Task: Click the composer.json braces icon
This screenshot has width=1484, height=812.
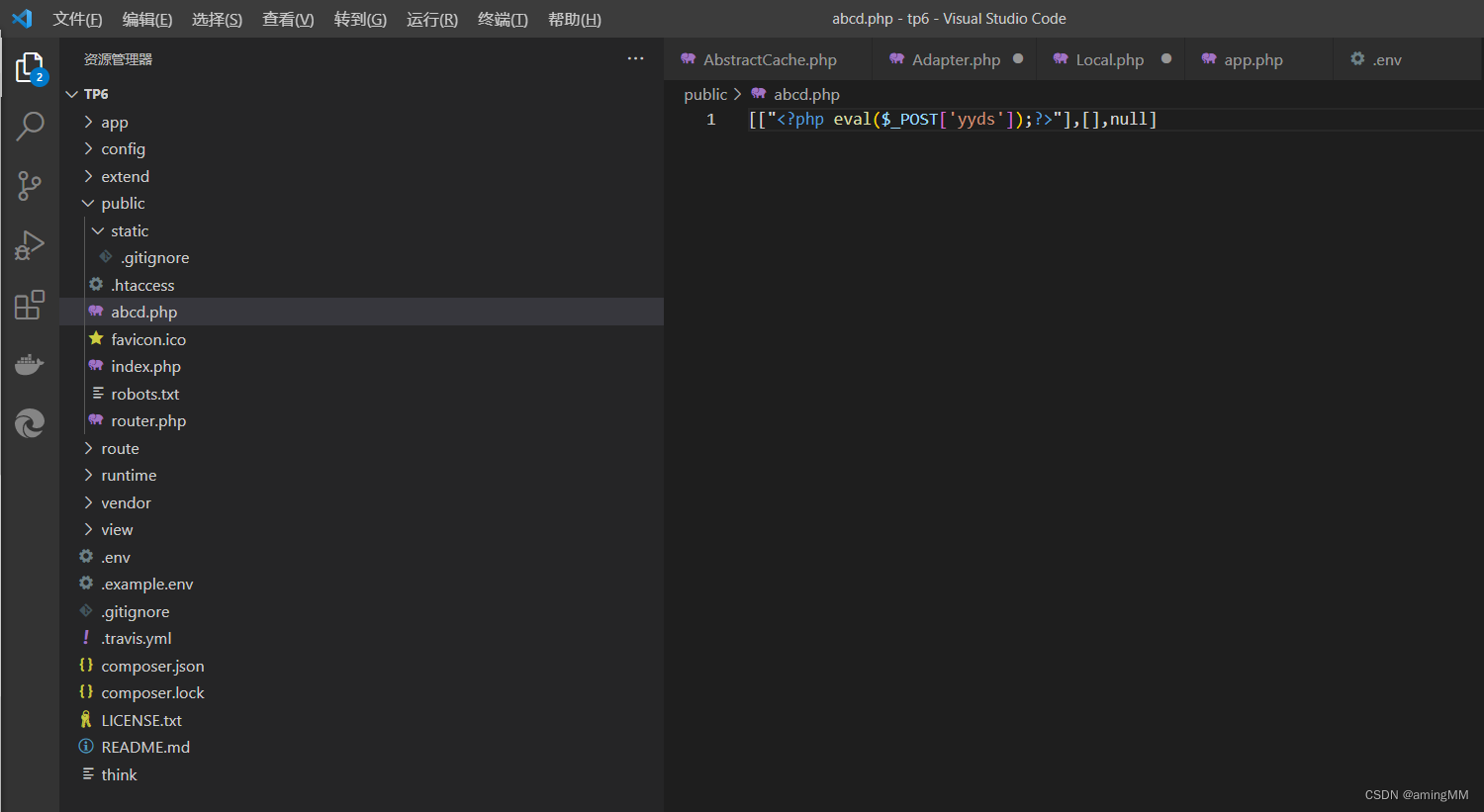Action: (x=86, y=665)
